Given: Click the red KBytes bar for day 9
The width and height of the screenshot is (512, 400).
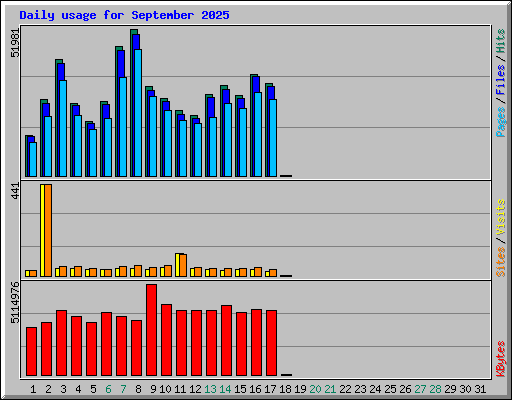Looking at the screenshot, I should click(151, 330).
